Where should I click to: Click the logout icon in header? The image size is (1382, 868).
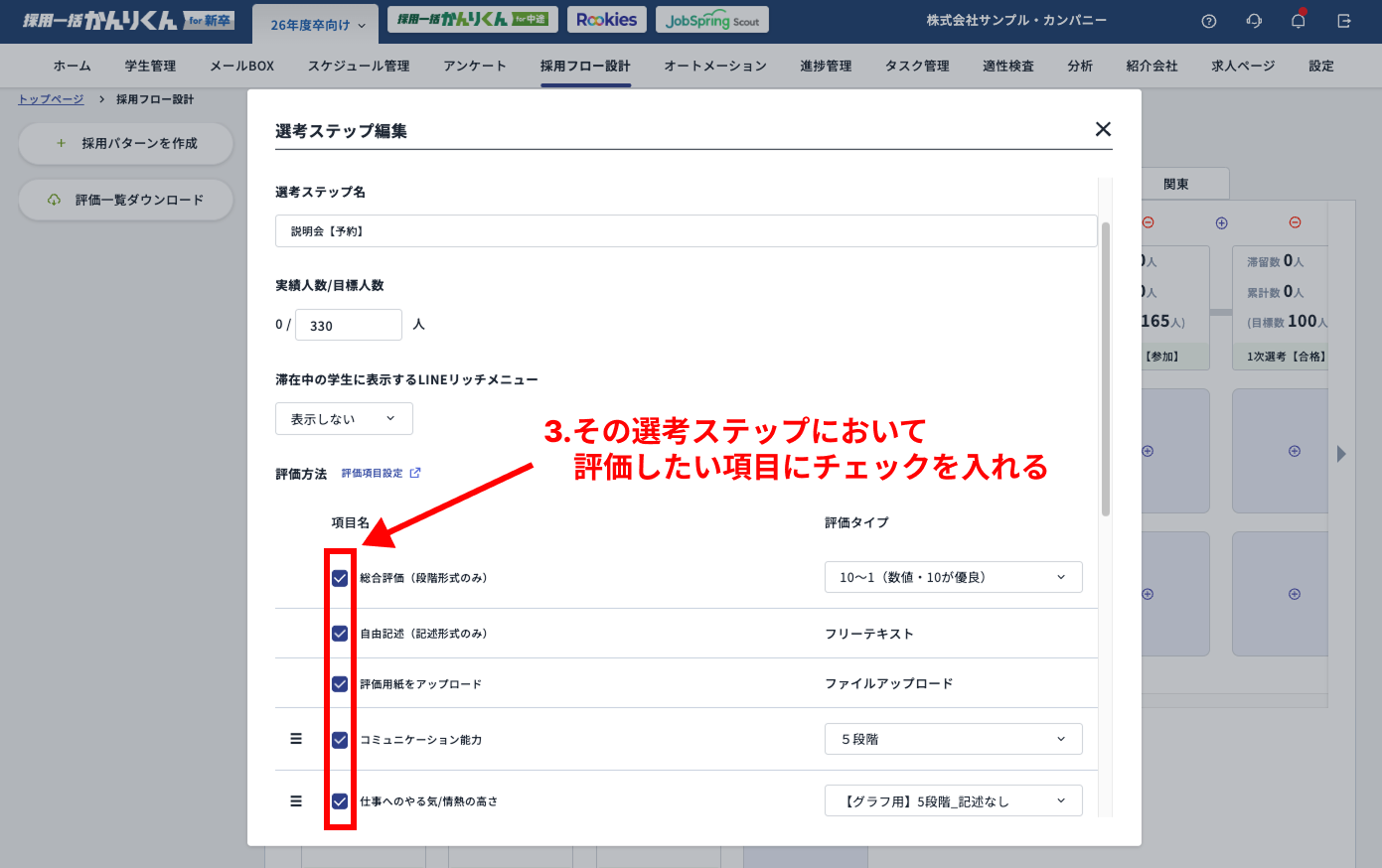point(1344,21)
